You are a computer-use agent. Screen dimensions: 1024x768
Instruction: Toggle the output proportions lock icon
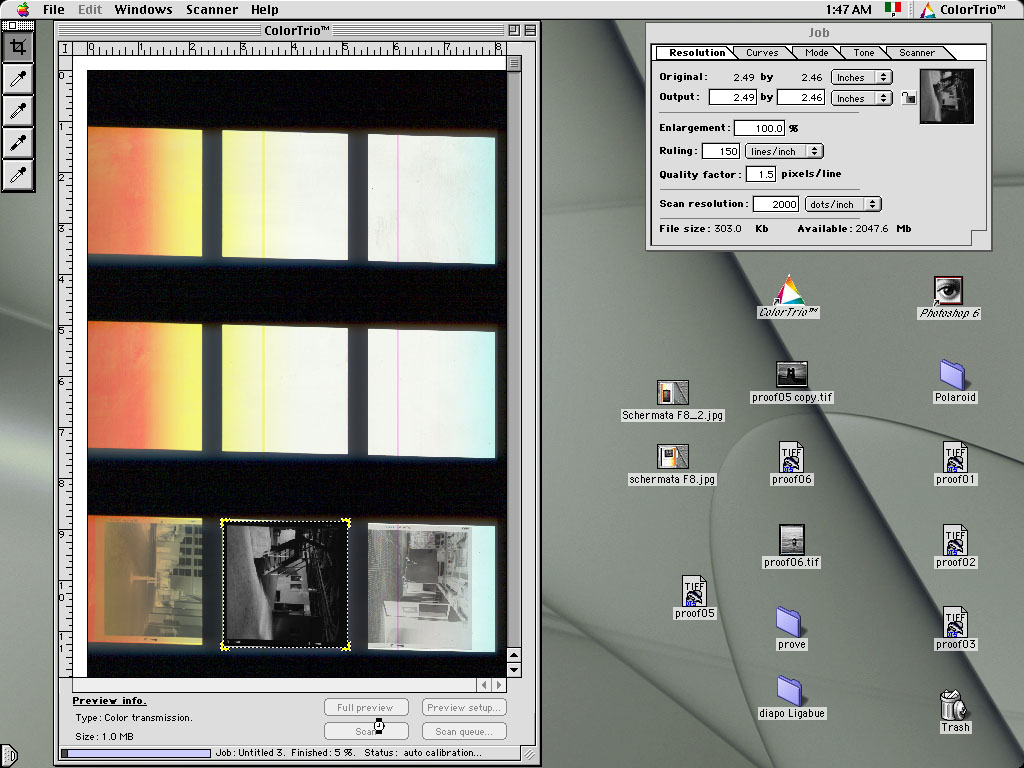907,98
